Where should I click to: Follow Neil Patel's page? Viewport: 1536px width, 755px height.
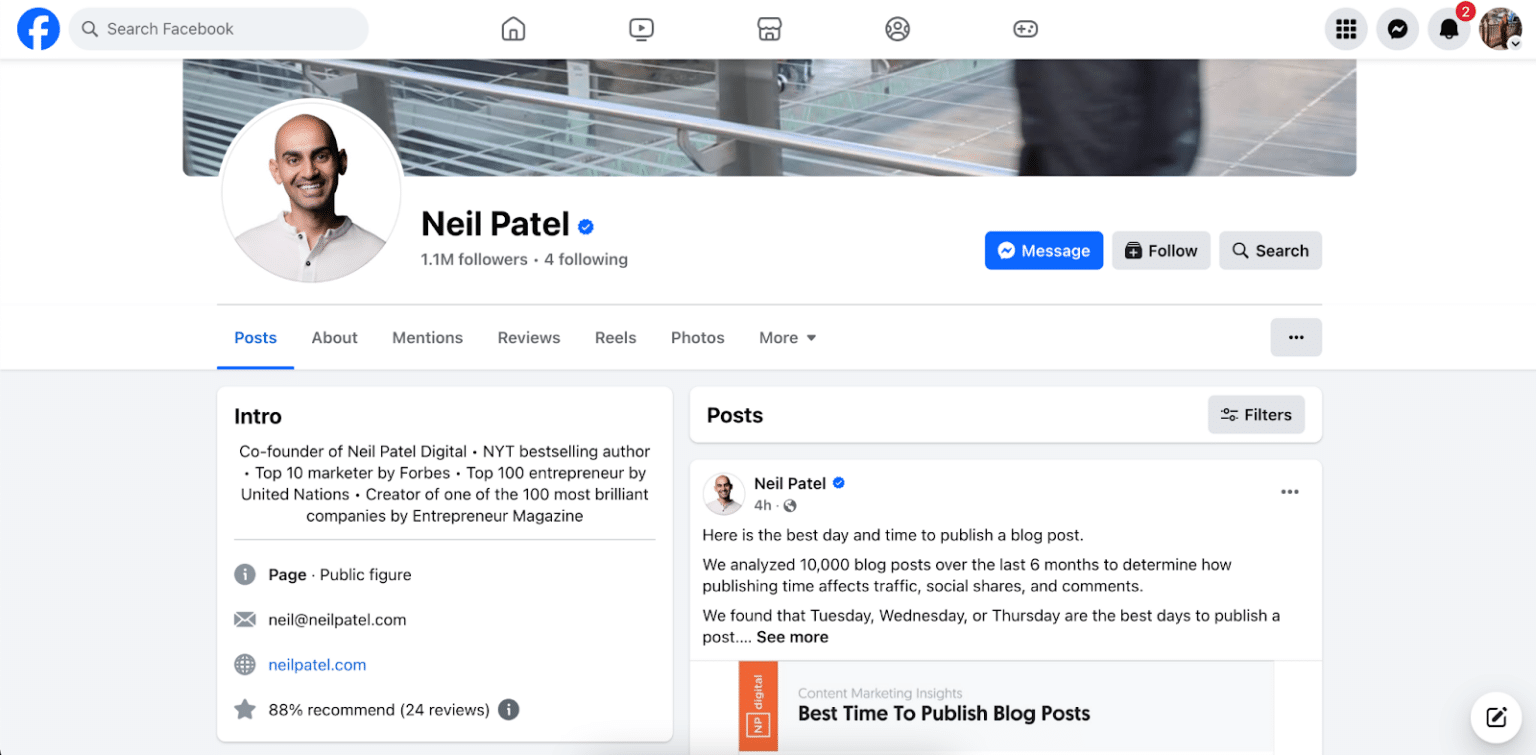click(x=1161, y=250)
